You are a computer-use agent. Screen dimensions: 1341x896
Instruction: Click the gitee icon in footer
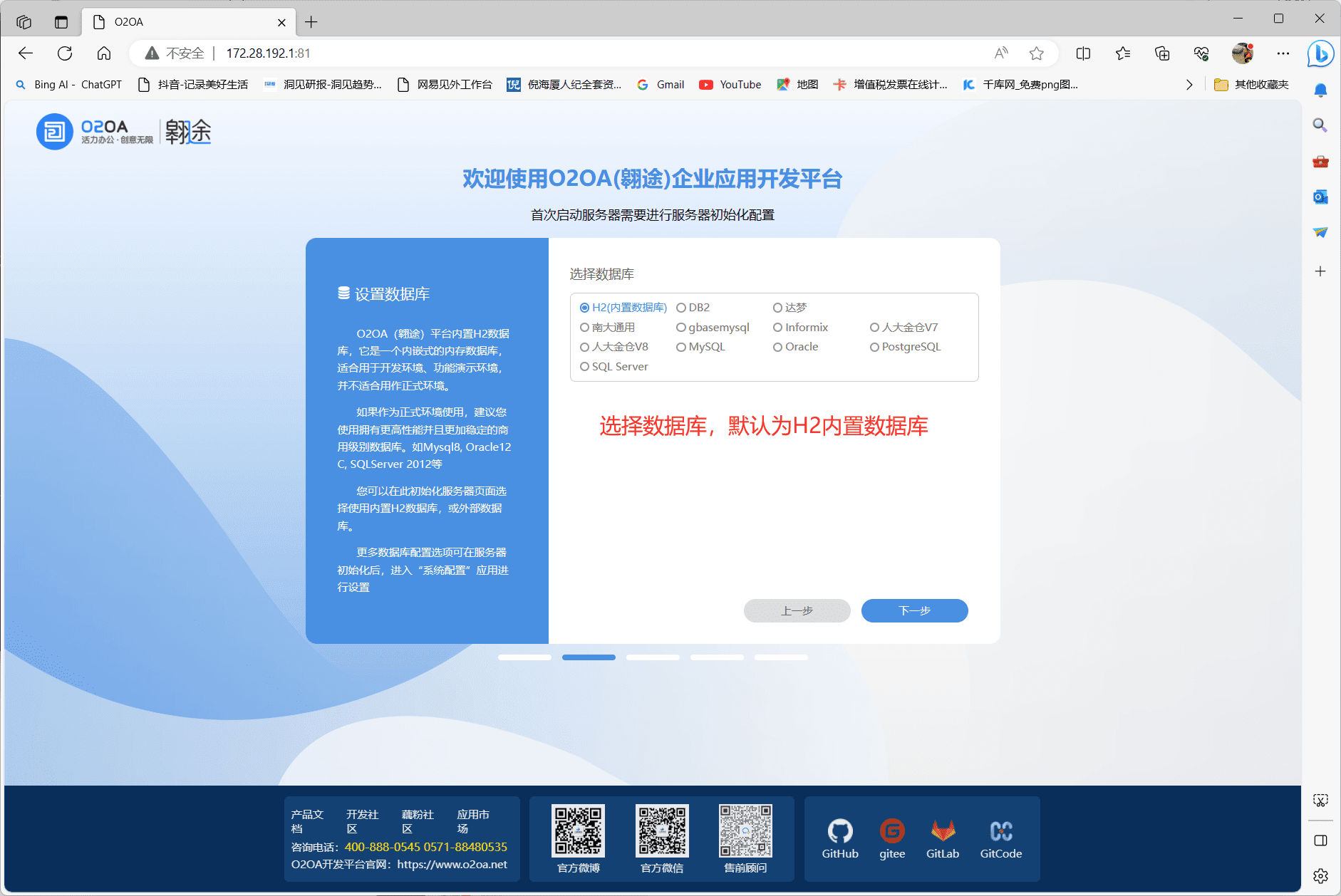pyautogui.click(x=891, y=832)
